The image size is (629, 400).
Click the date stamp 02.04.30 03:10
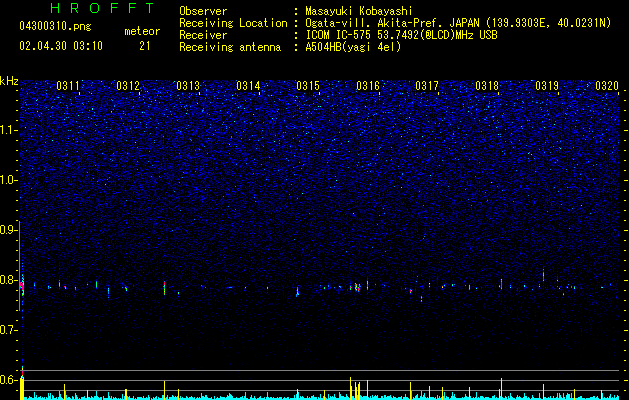pos(61,46)
